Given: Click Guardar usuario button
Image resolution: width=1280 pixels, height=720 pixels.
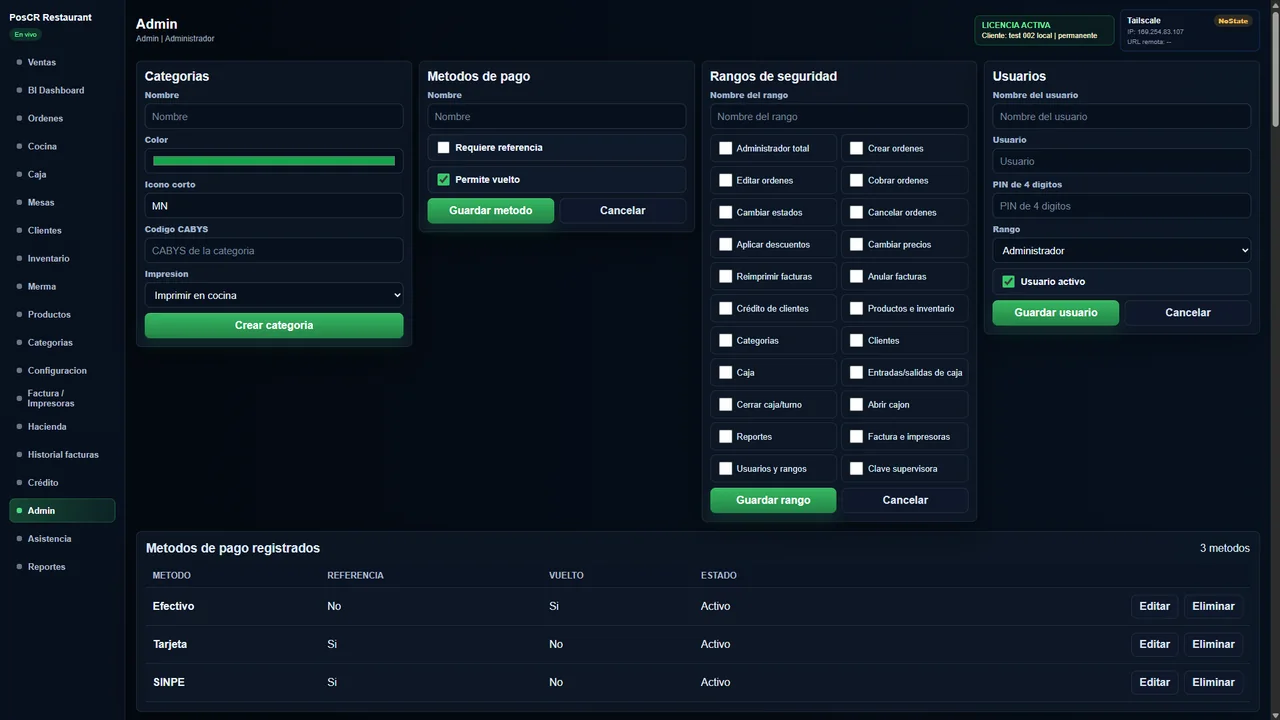Looking at the screenshot, I should coord(1056,312).
